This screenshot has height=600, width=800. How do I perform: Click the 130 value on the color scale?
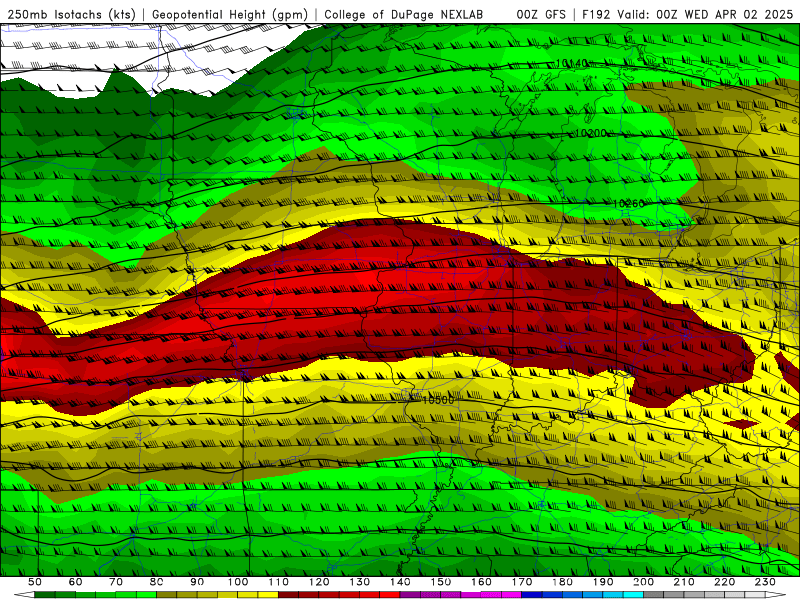[x=360, y=582]
